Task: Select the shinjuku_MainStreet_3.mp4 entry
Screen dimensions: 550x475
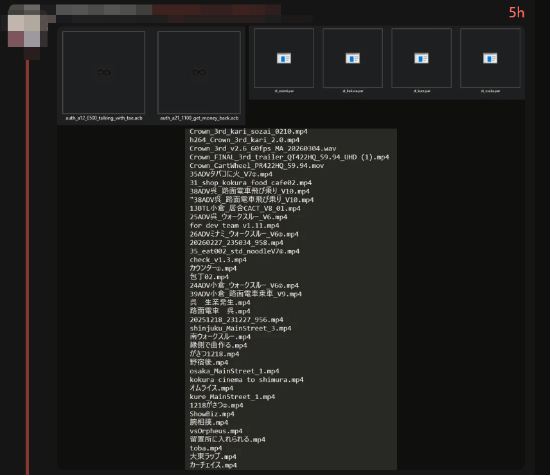Action: pyautogui.click(x=240, y=328)
